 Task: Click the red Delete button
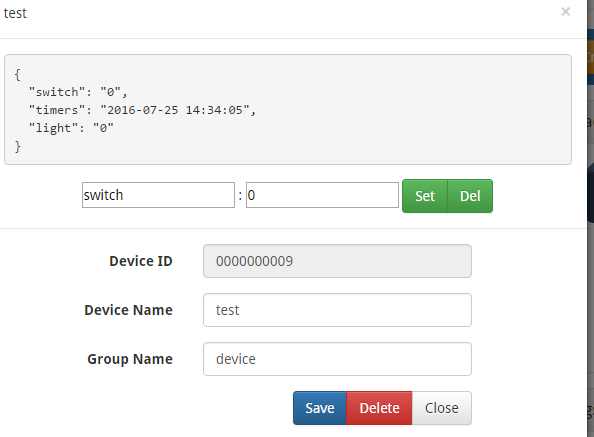[x=379, y=408]
